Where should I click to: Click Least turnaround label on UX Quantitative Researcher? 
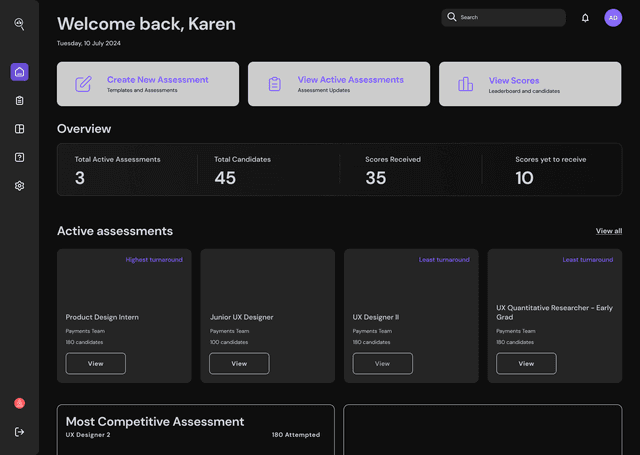click(x=588, y=260)
